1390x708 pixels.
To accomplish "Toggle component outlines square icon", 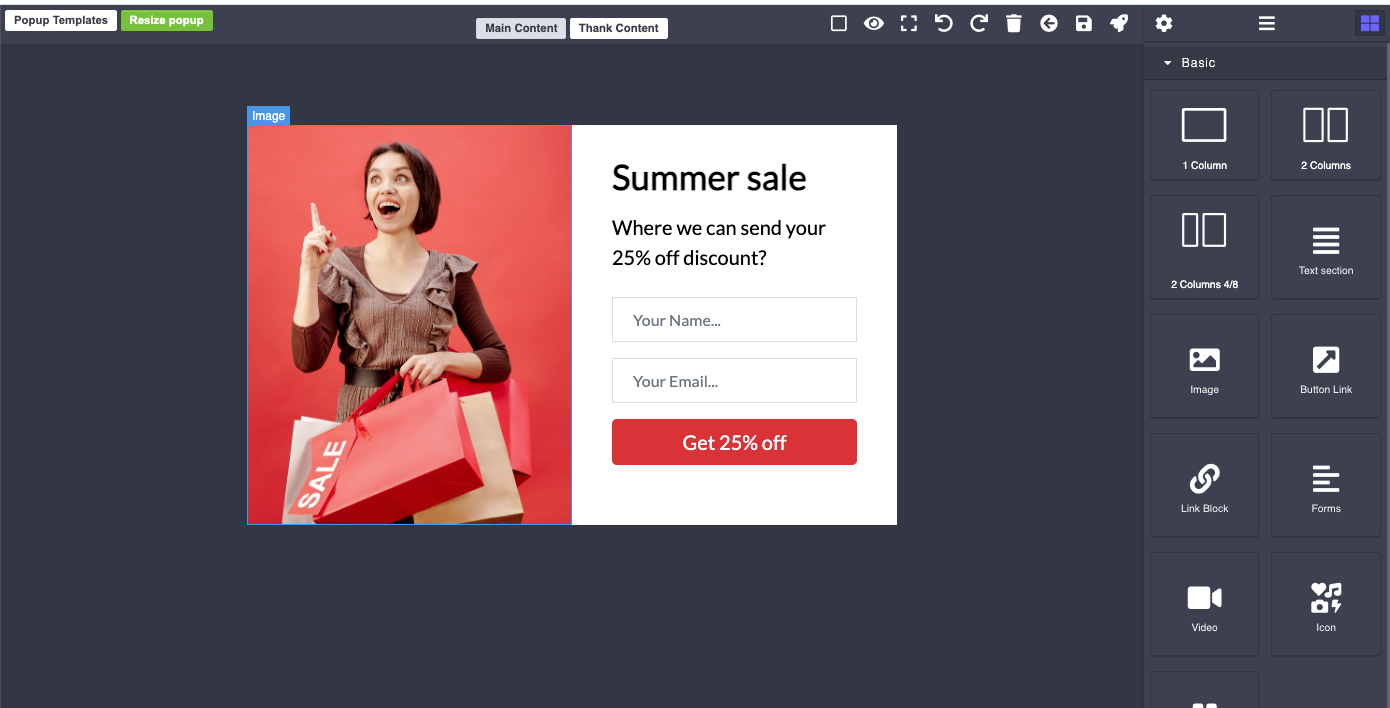I will [x=839, y=23].
